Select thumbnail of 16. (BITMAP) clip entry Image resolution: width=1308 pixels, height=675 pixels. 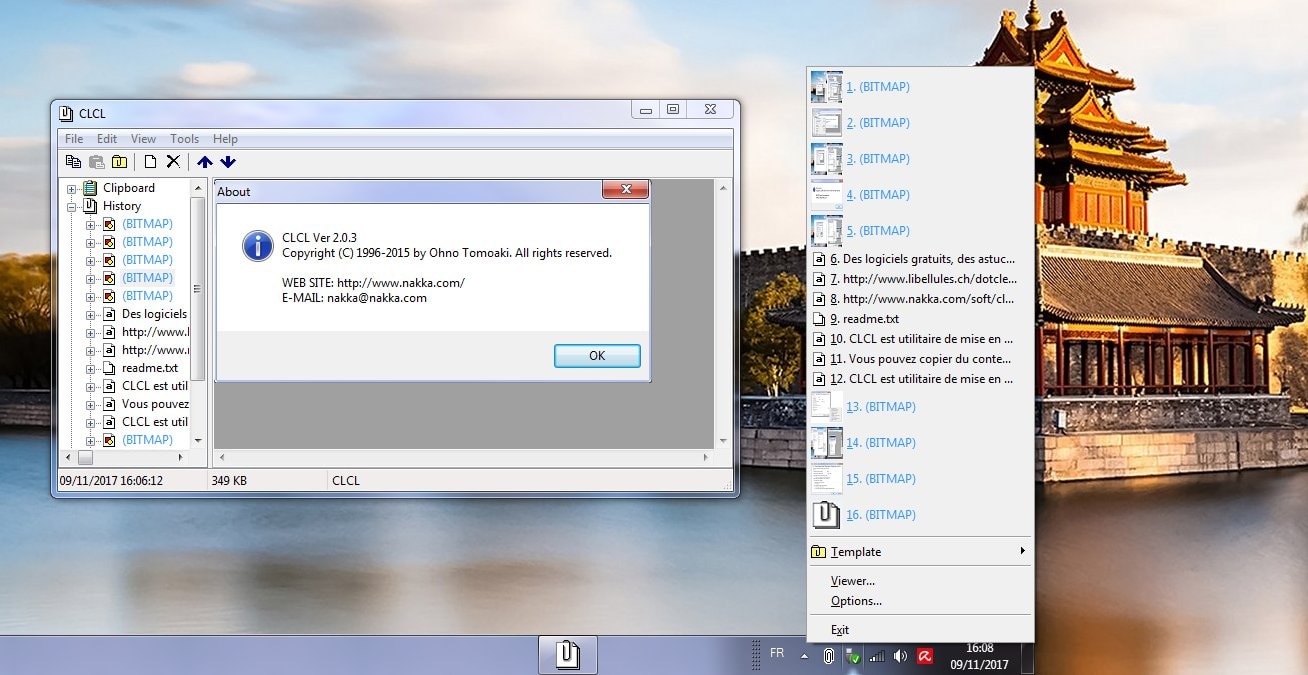click(x=826, y=515)
